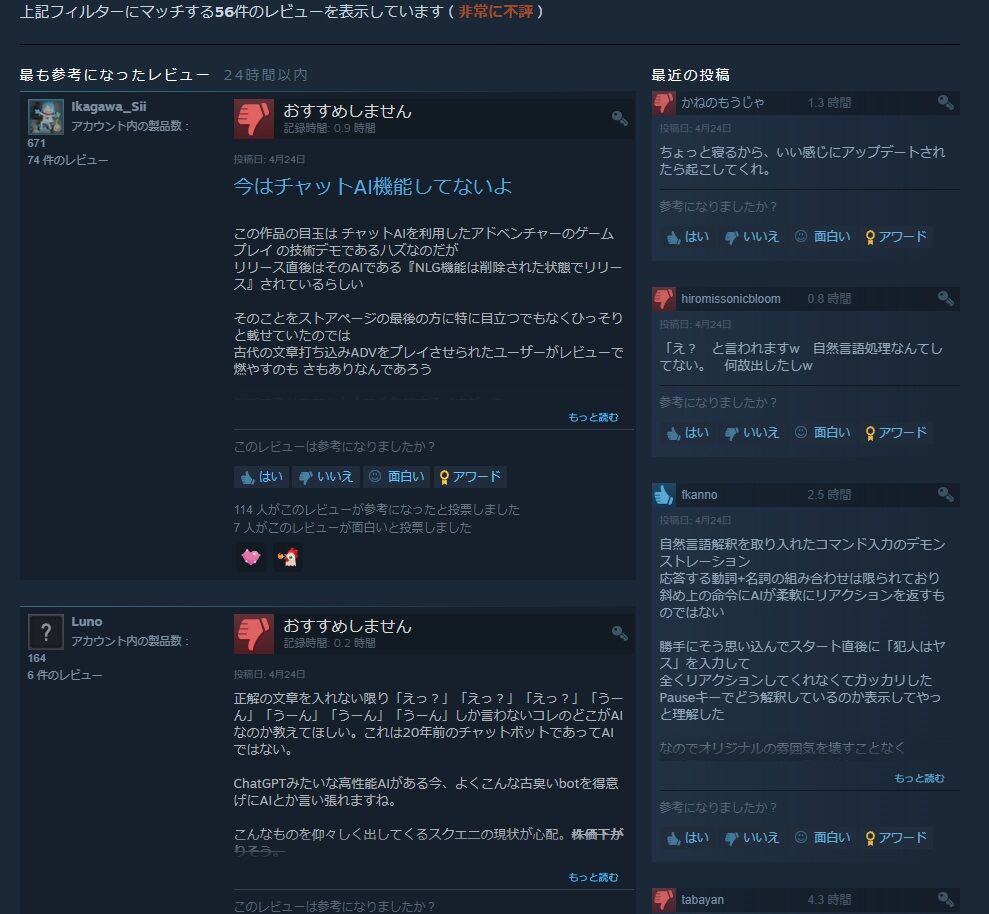
Task: Click magnifier icon on hiromissonicbloom's post
Action: click(945, 298)
